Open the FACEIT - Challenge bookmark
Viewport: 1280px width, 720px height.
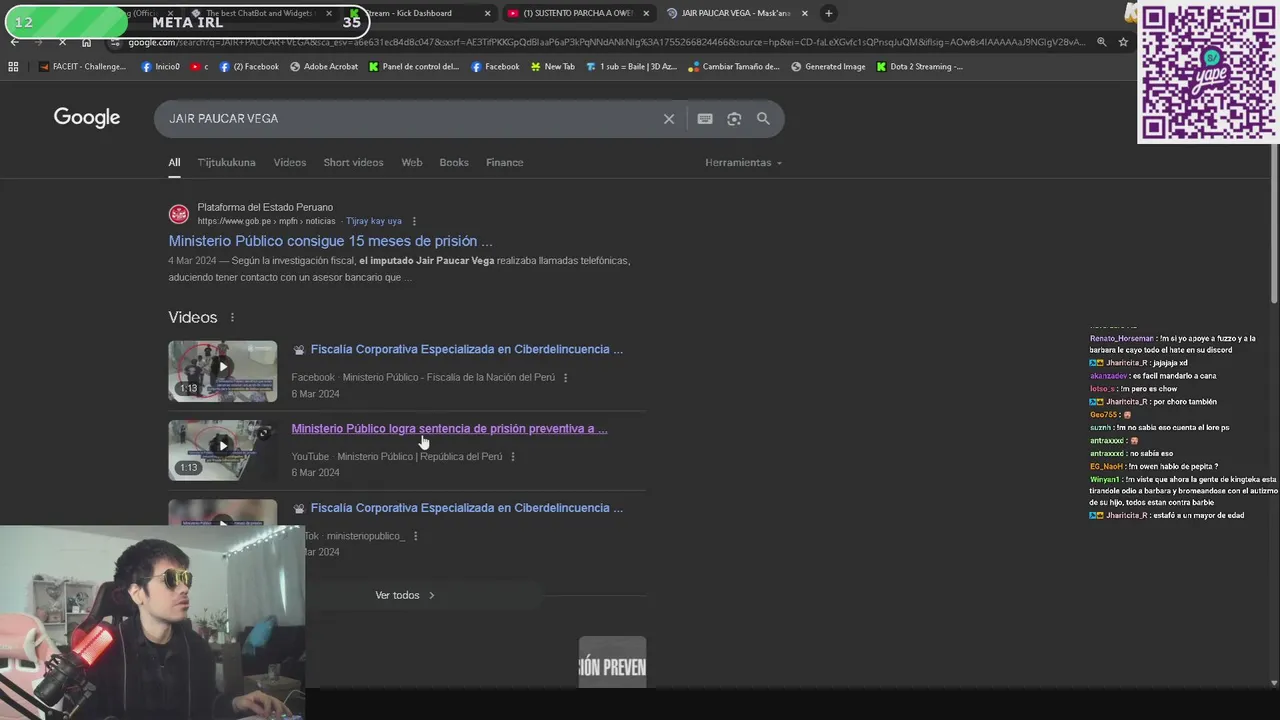pos(82,67)
